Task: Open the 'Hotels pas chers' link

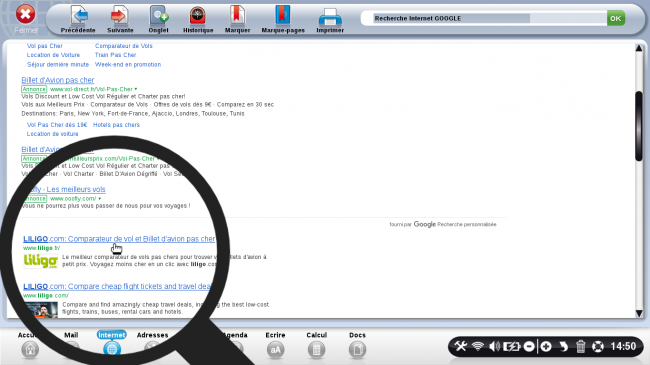Action: (x=116, y=124)
